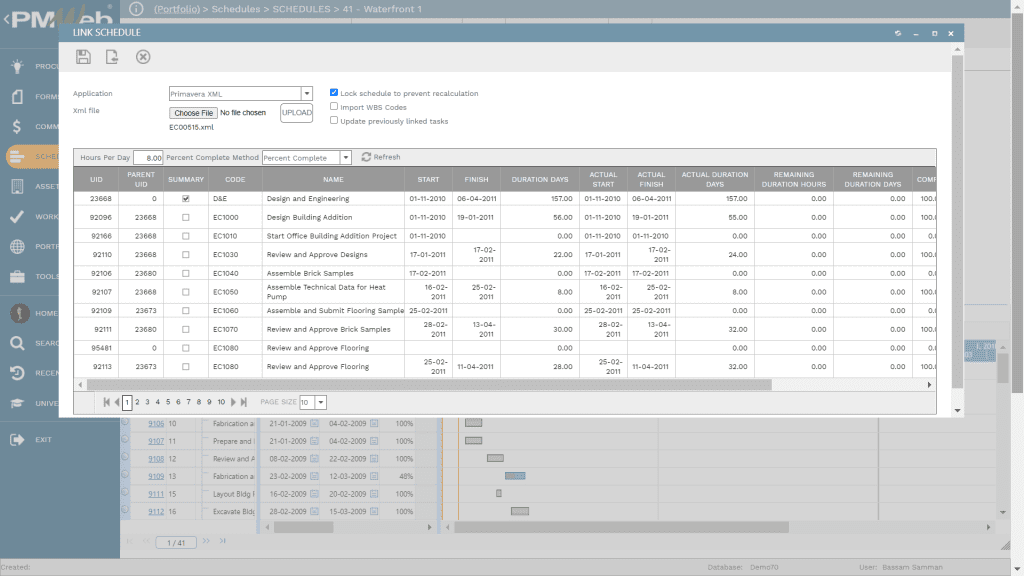
Task: Click the background Gantt horizontal scrollbar
Action: pyautogui.click(x=621, y=527)
